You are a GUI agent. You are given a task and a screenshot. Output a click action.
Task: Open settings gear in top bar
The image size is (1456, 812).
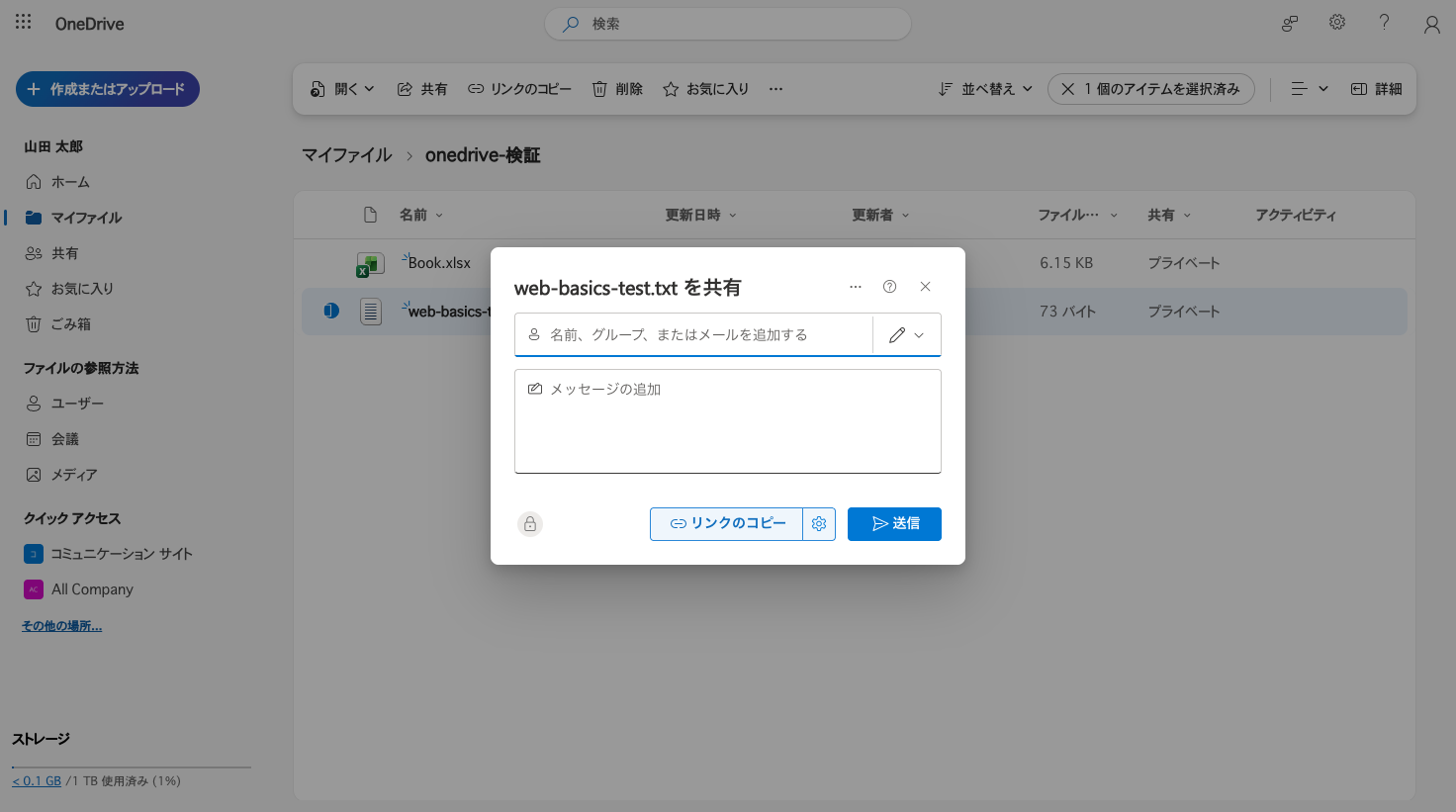point(1337,22)
